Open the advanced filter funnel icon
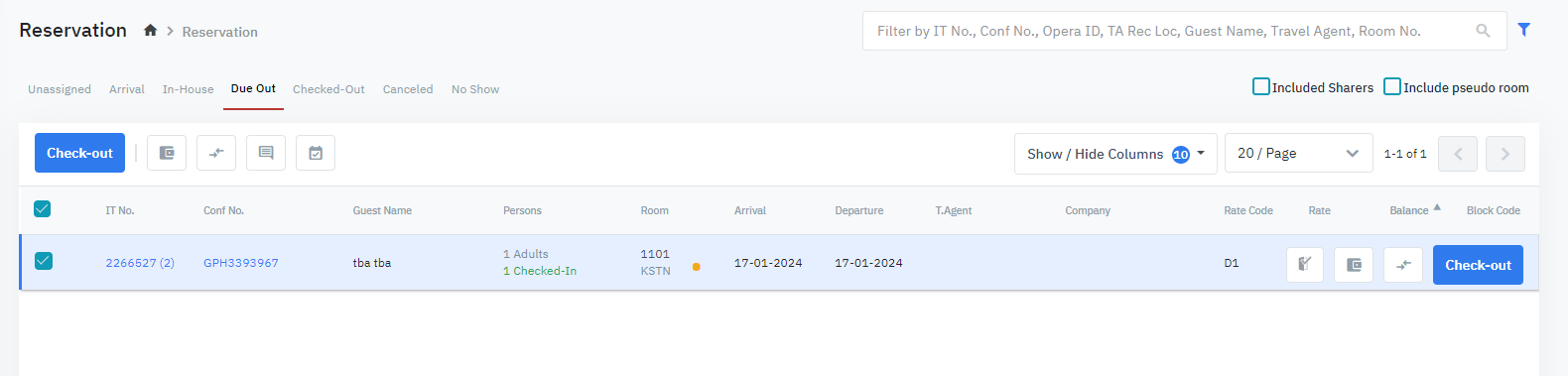Screen dimensions: 1568x376 click(x=1524, y=30)
